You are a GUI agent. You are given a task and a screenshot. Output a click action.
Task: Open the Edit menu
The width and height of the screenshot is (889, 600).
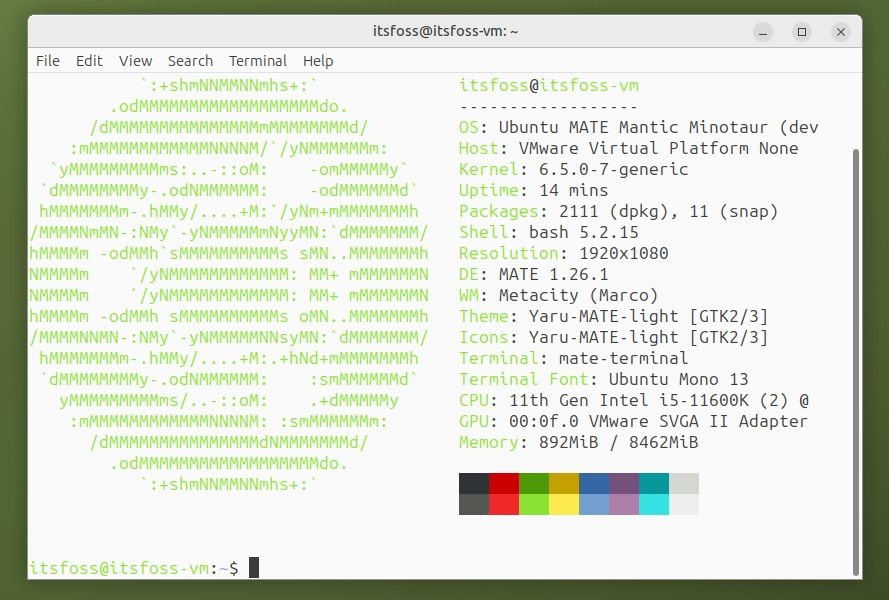(89, 61)
